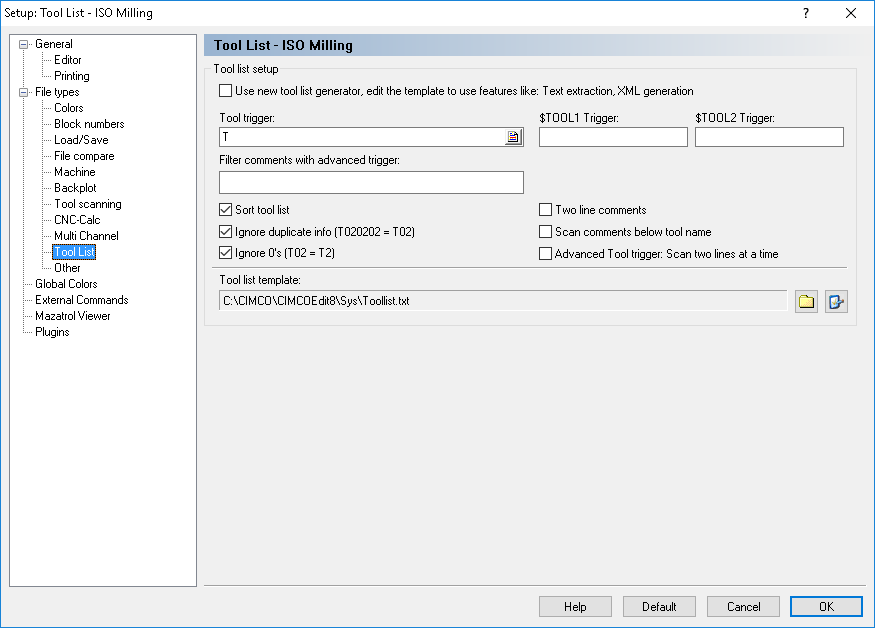875x628 pixels.
Task: Open Mazatrol Viewer settings
Action: [73, 315]
